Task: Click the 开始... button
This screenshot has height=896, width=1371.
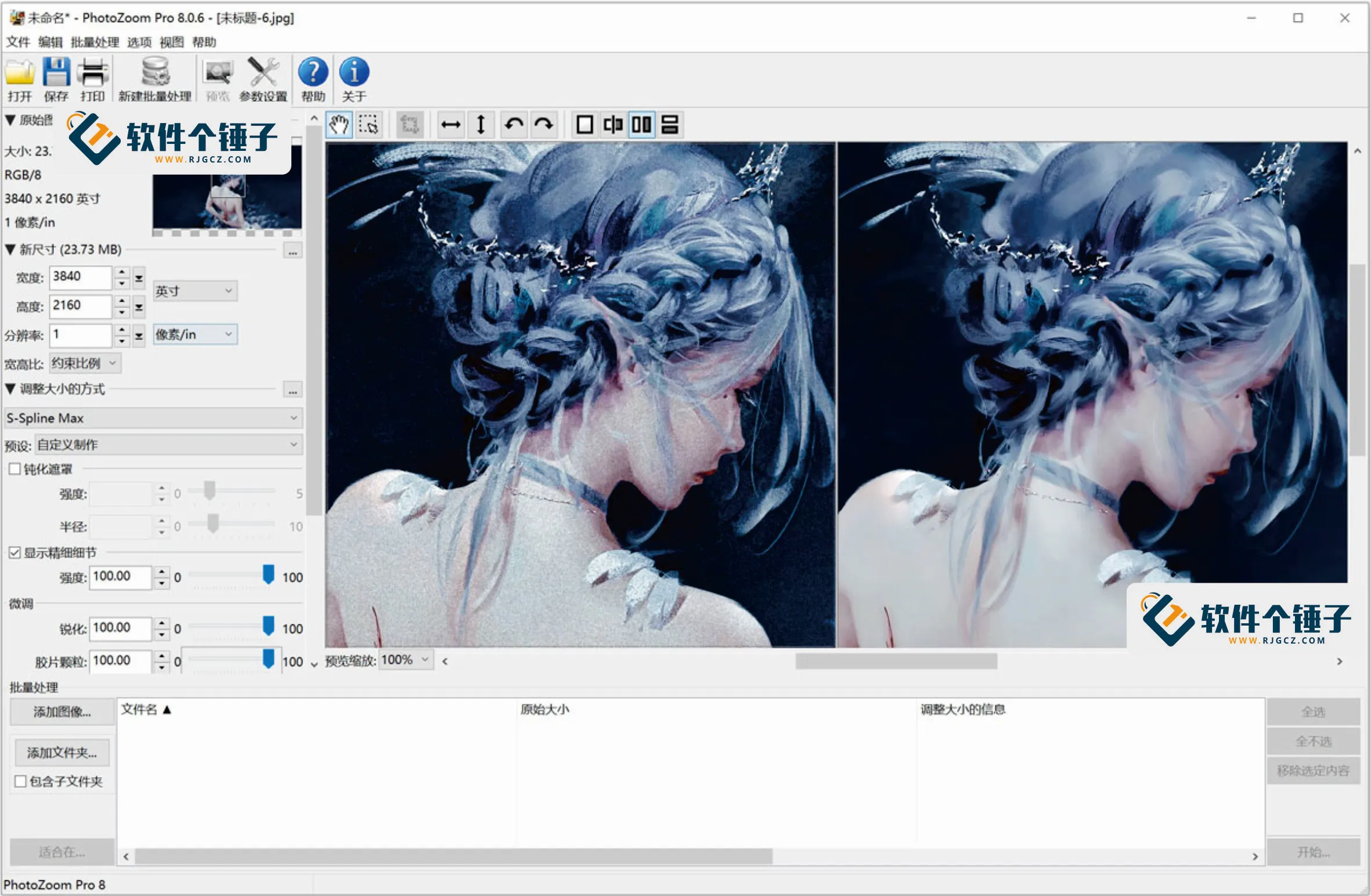Action: 1314,852
